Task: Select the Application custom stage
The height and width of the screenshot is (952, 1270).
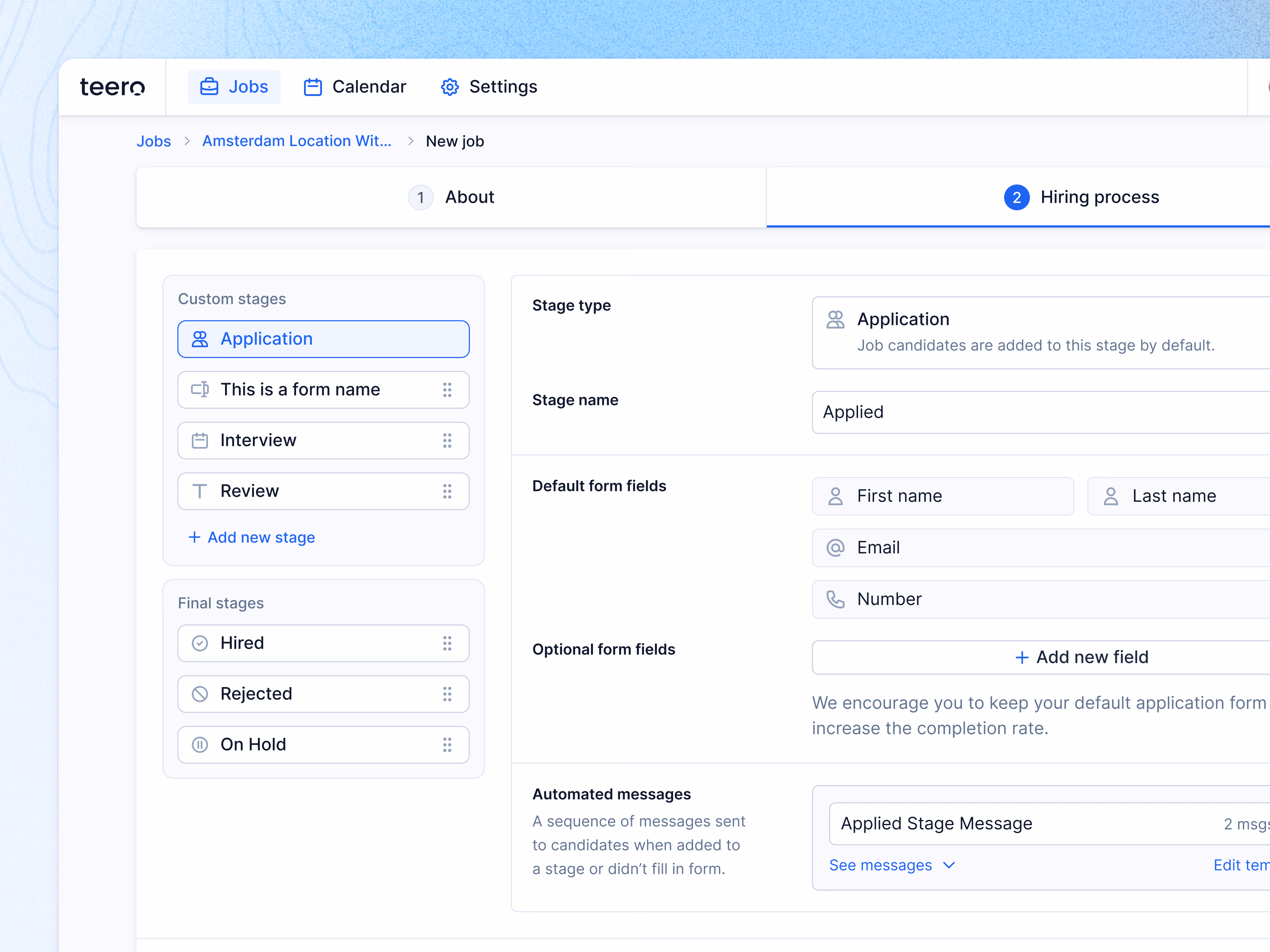Action: [323, 339]
